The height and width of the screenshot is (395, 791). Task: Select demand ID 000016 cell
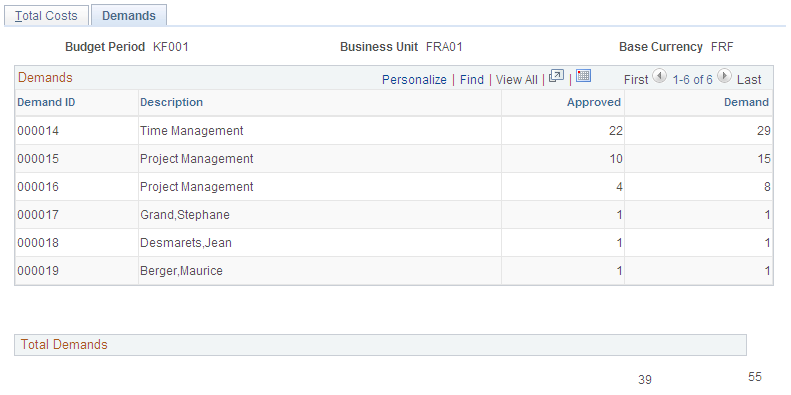click(38, 187)
